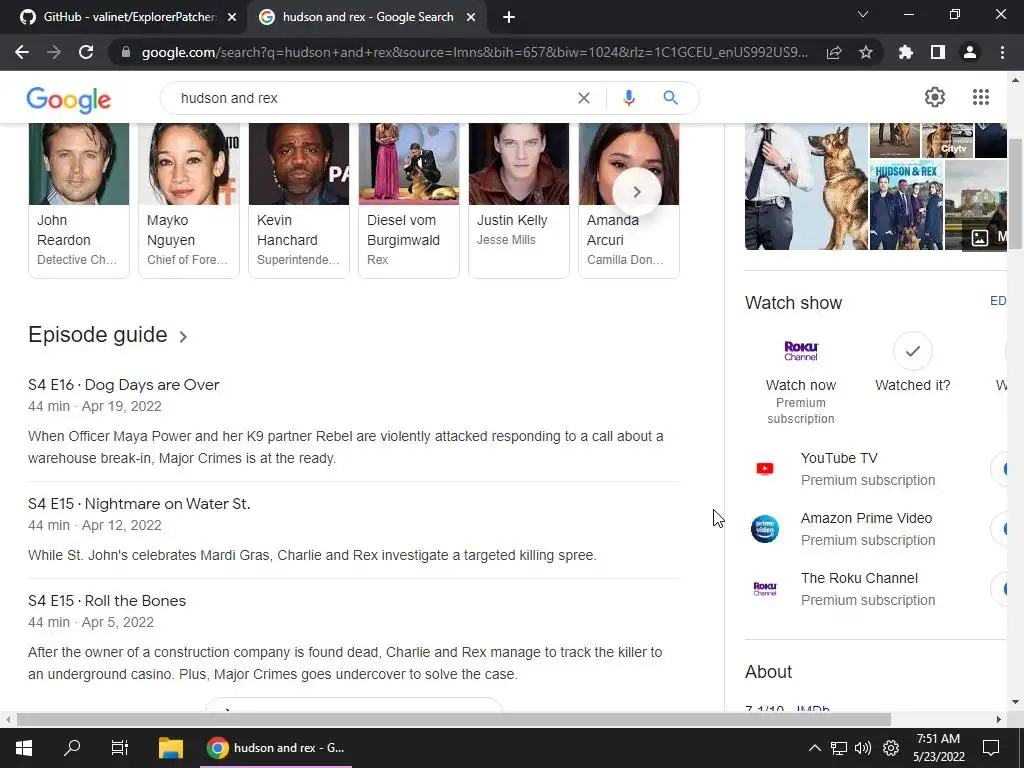Close the GitHub ExplorerPatcher tab
The height and width of the screenshot is (768, 1024).
pyautogui.click(x=232, y=17)
